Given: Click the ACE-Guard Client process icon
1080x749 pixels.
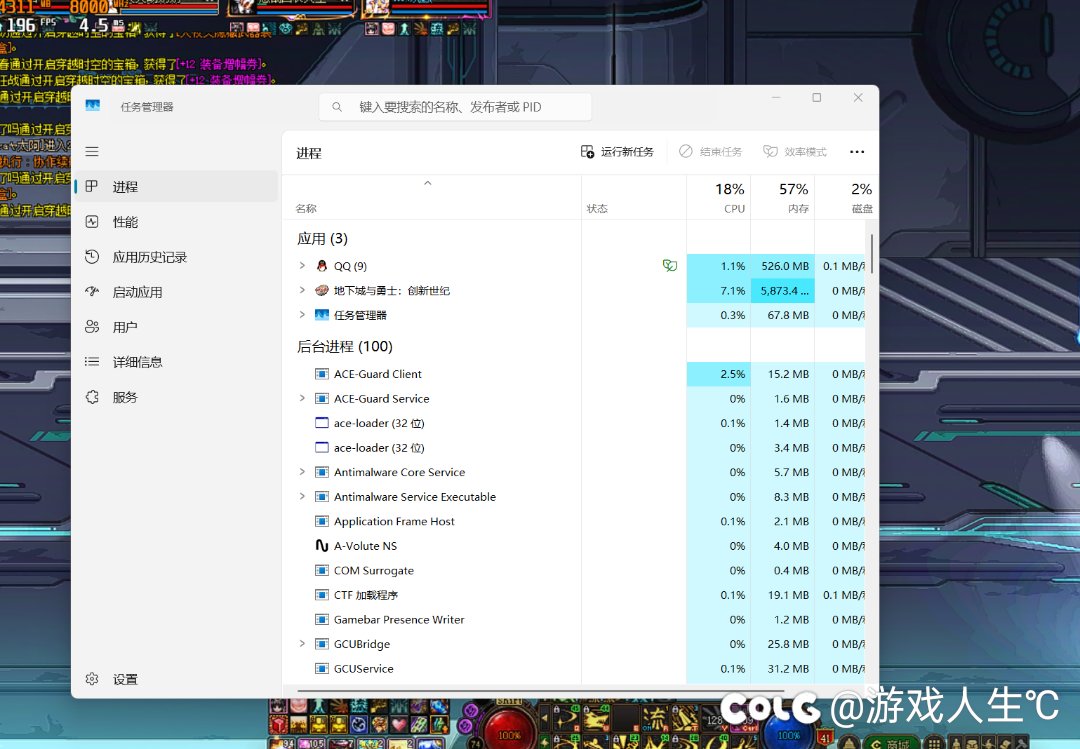Looking at the screenshot, I should (321, 374).
